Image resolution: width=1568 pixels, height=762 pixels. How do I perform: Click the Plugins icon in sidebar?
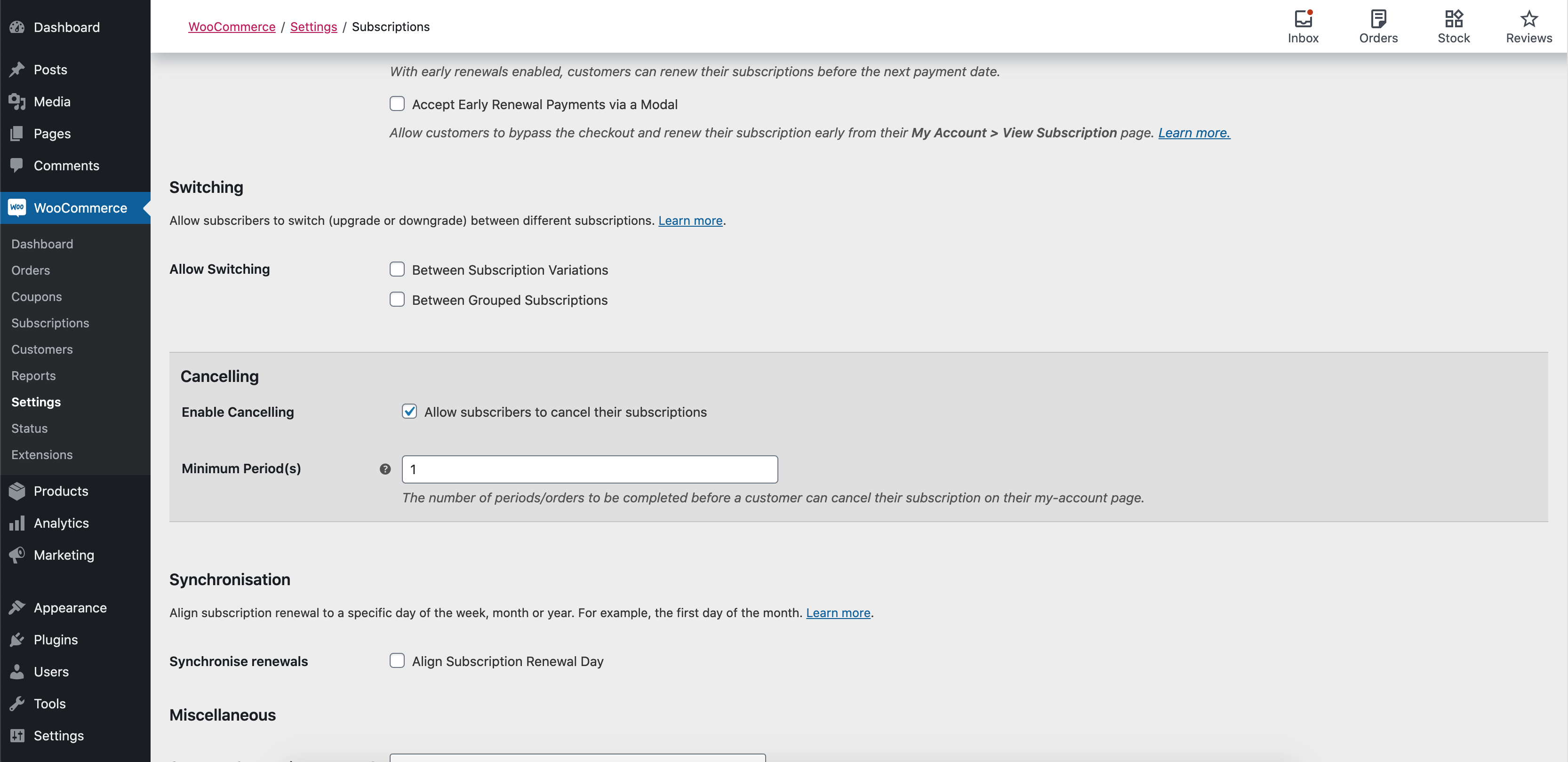[x=17, y=640]
